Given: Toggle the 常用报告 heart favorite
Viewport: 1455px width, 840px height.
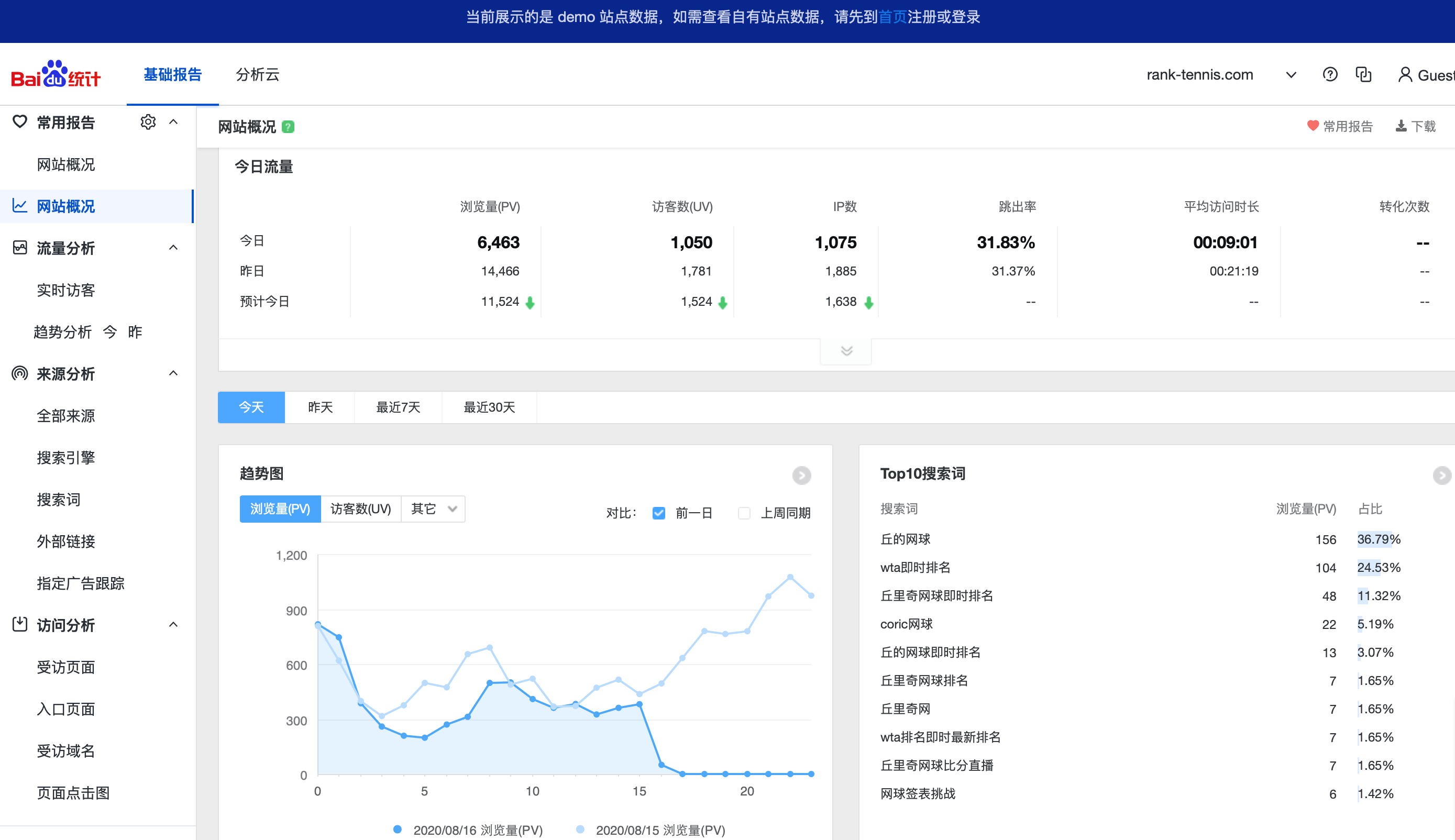Looking at the screenshot, I should pos(1313,126).
